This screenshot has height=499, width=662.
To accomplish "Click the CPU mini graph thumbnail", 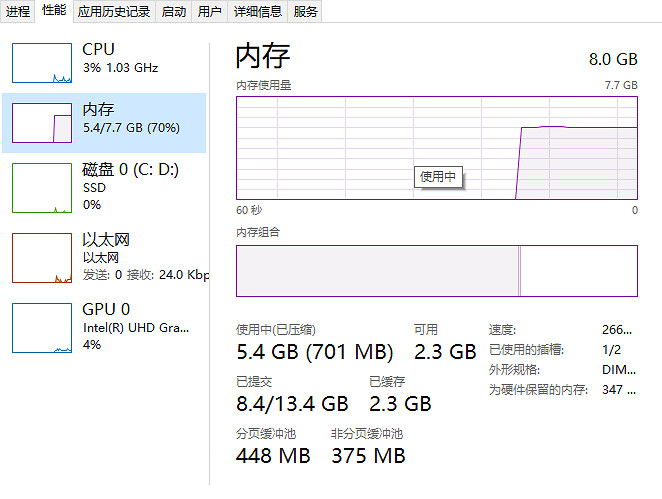I will pyautogui.click(x=41, y=63).
